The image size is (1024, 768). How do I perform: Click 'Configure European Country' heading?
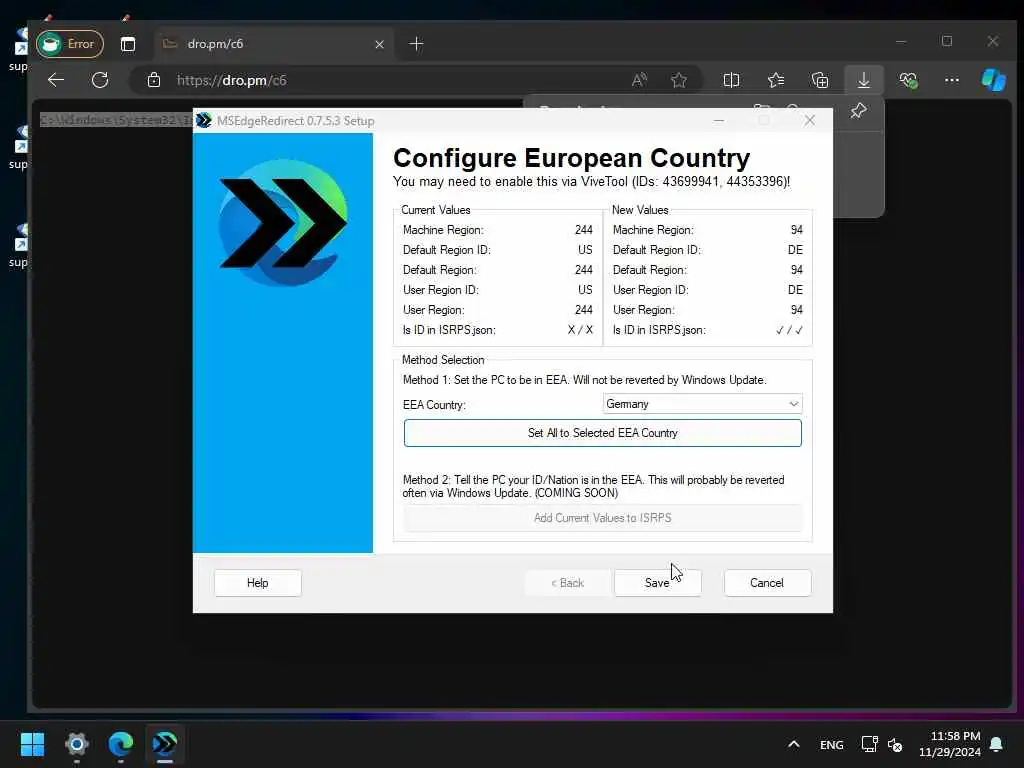tap(571, 158)
